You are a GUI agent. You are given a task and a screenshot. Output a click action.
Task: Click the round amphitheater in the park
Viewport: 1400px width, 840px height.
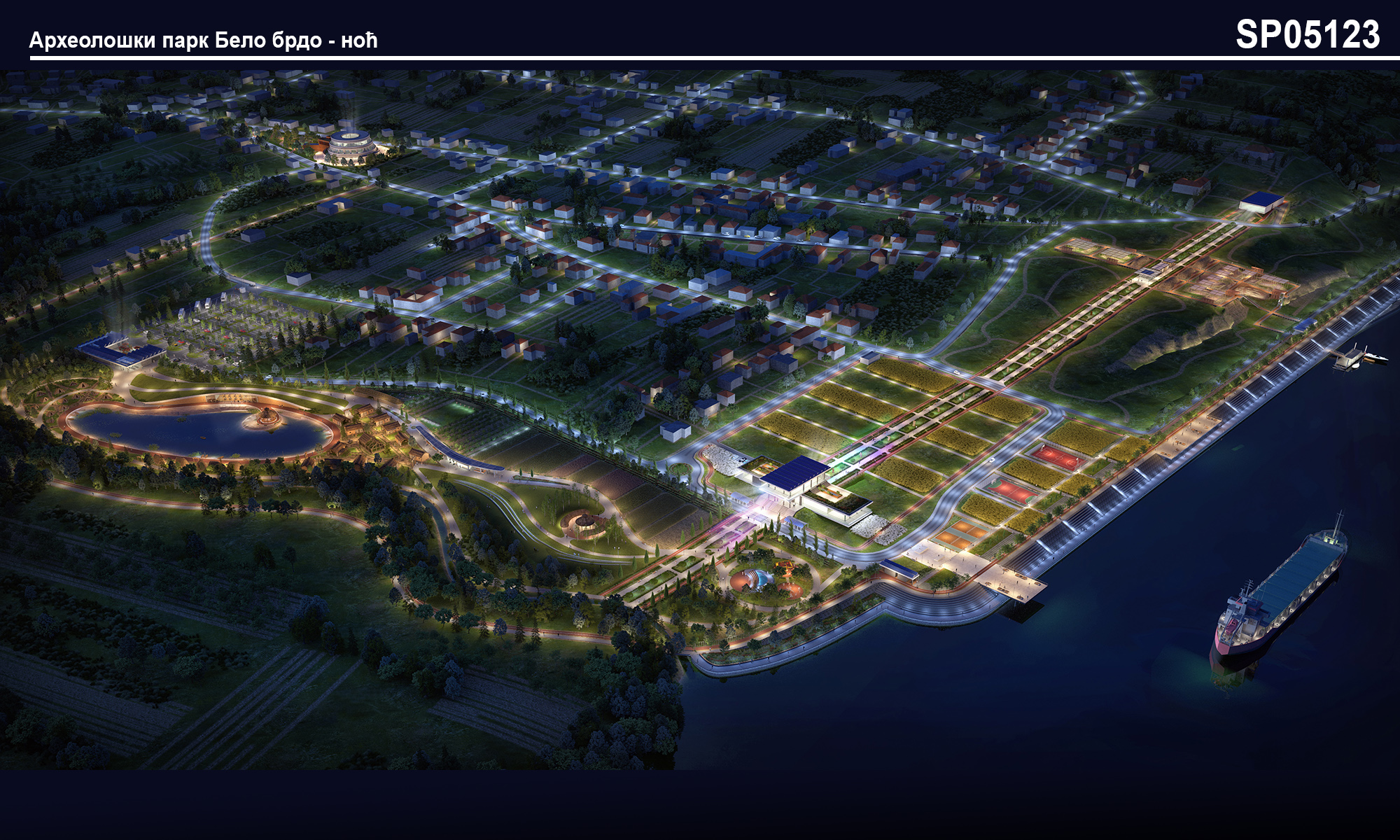(x=585, y=522)
